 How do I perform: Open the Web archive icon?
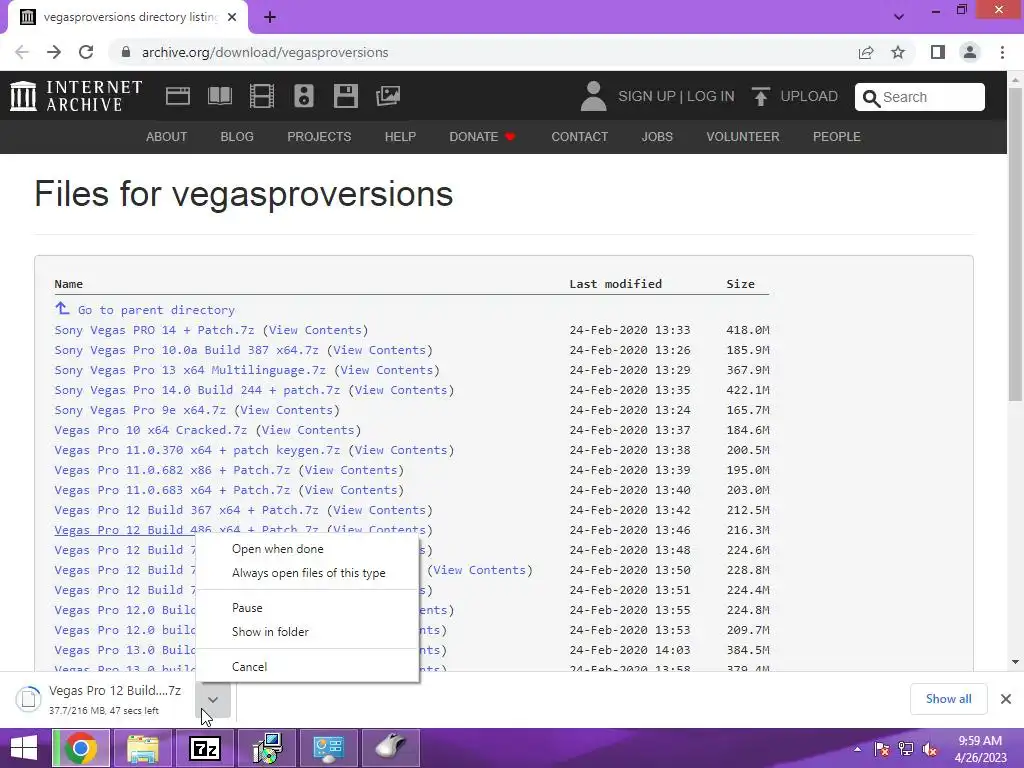click(178, 96)
